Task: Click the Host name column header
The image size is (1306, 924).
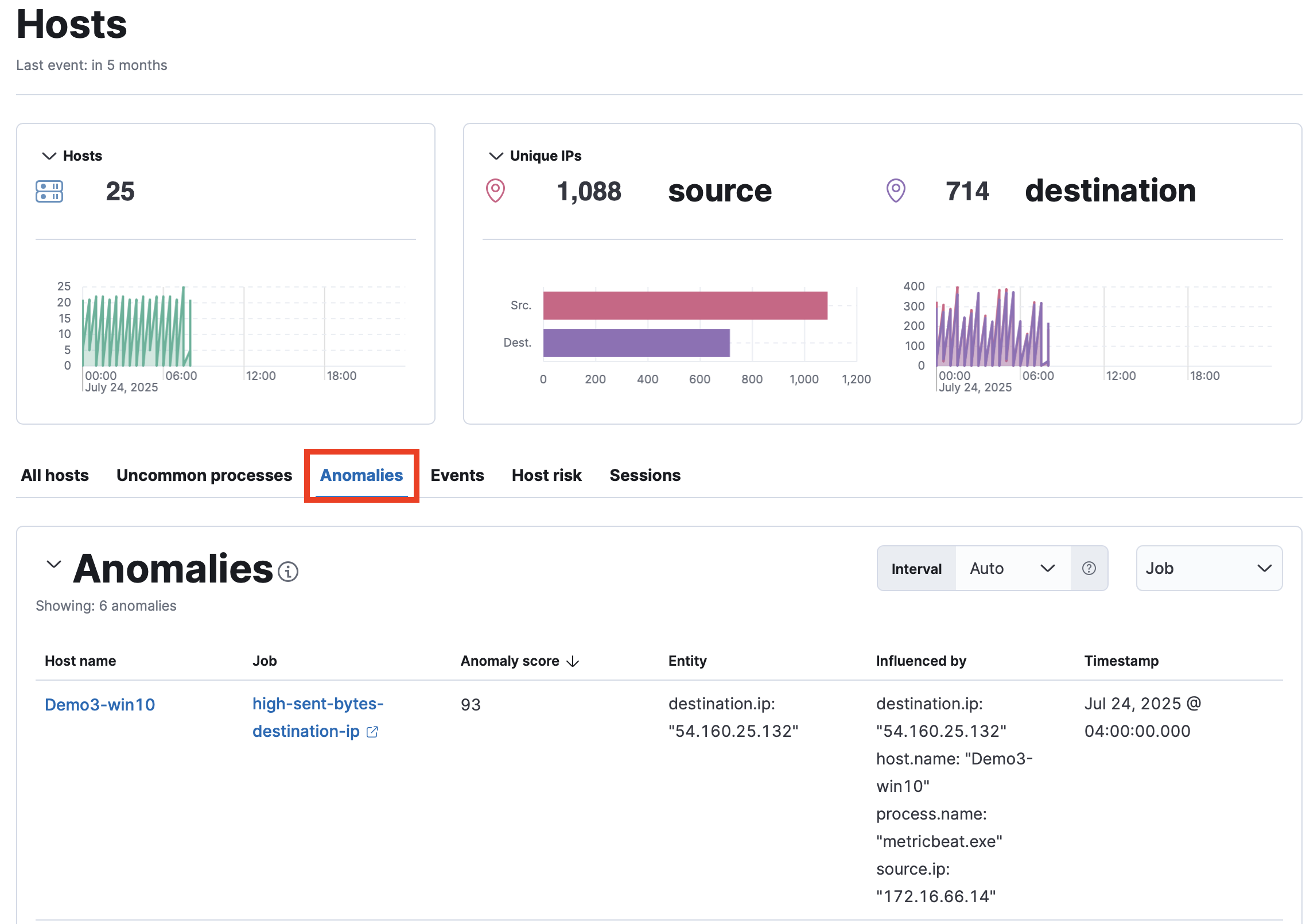Action: point(80,661)
